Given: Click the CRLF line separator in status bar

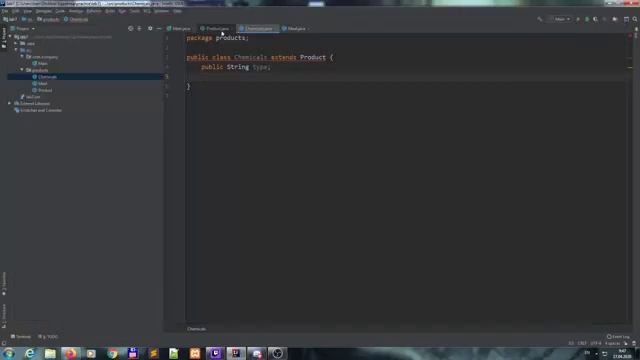Looking at the screenshot, I should 582,343.
